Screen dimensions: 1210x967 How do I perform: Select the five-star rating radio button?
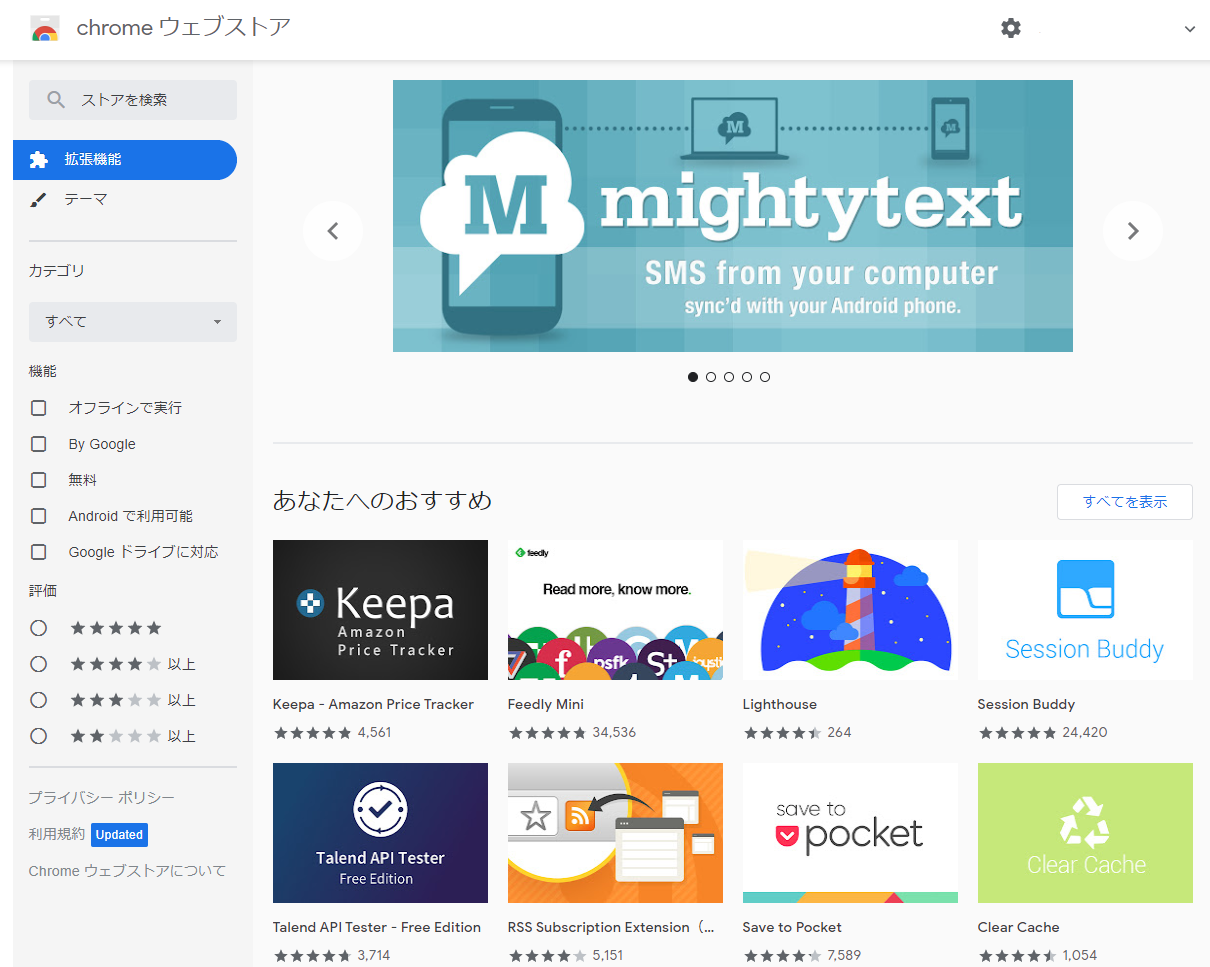(x=39, y=628)
